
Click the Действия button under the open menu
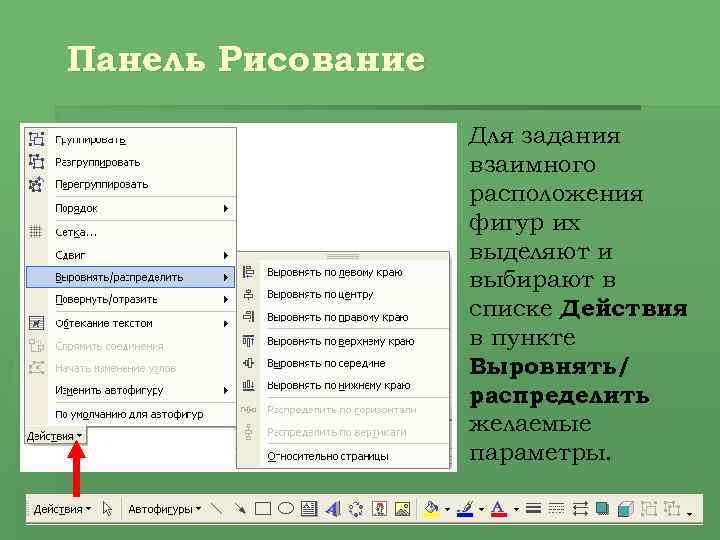(x=55, y=436)
